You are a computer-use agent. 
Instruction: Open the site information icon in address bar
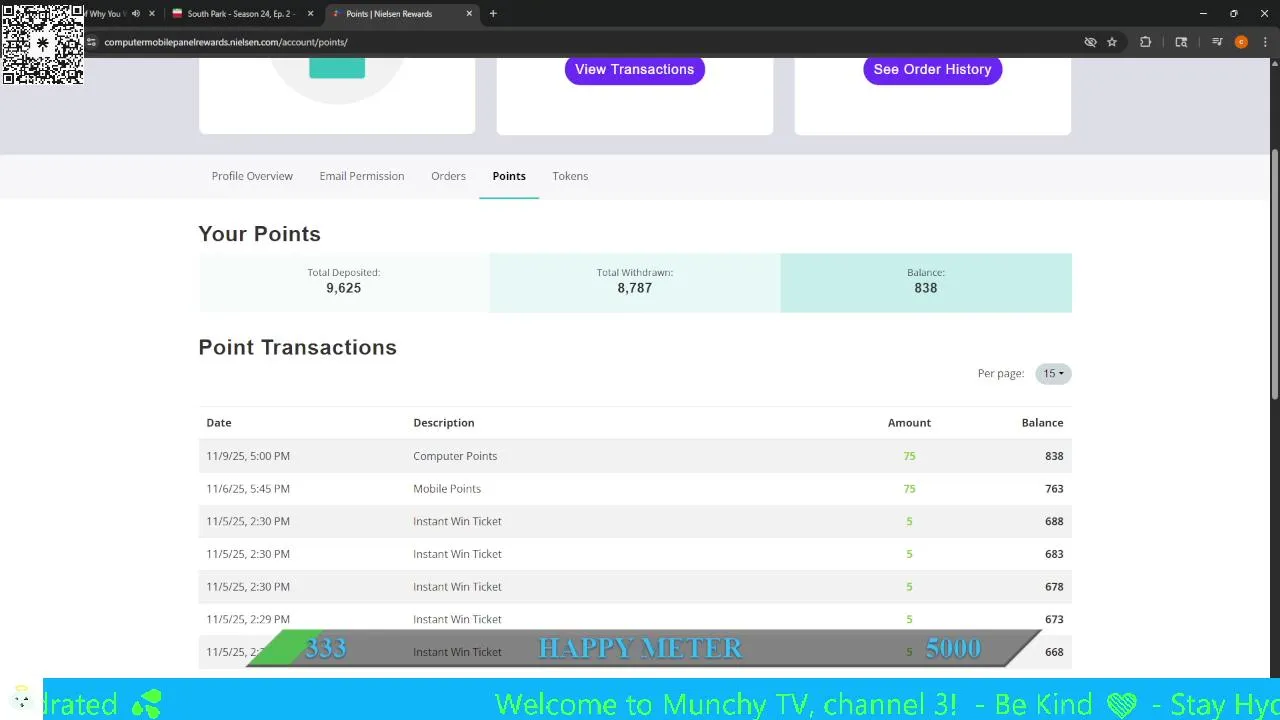pos(92,42)
